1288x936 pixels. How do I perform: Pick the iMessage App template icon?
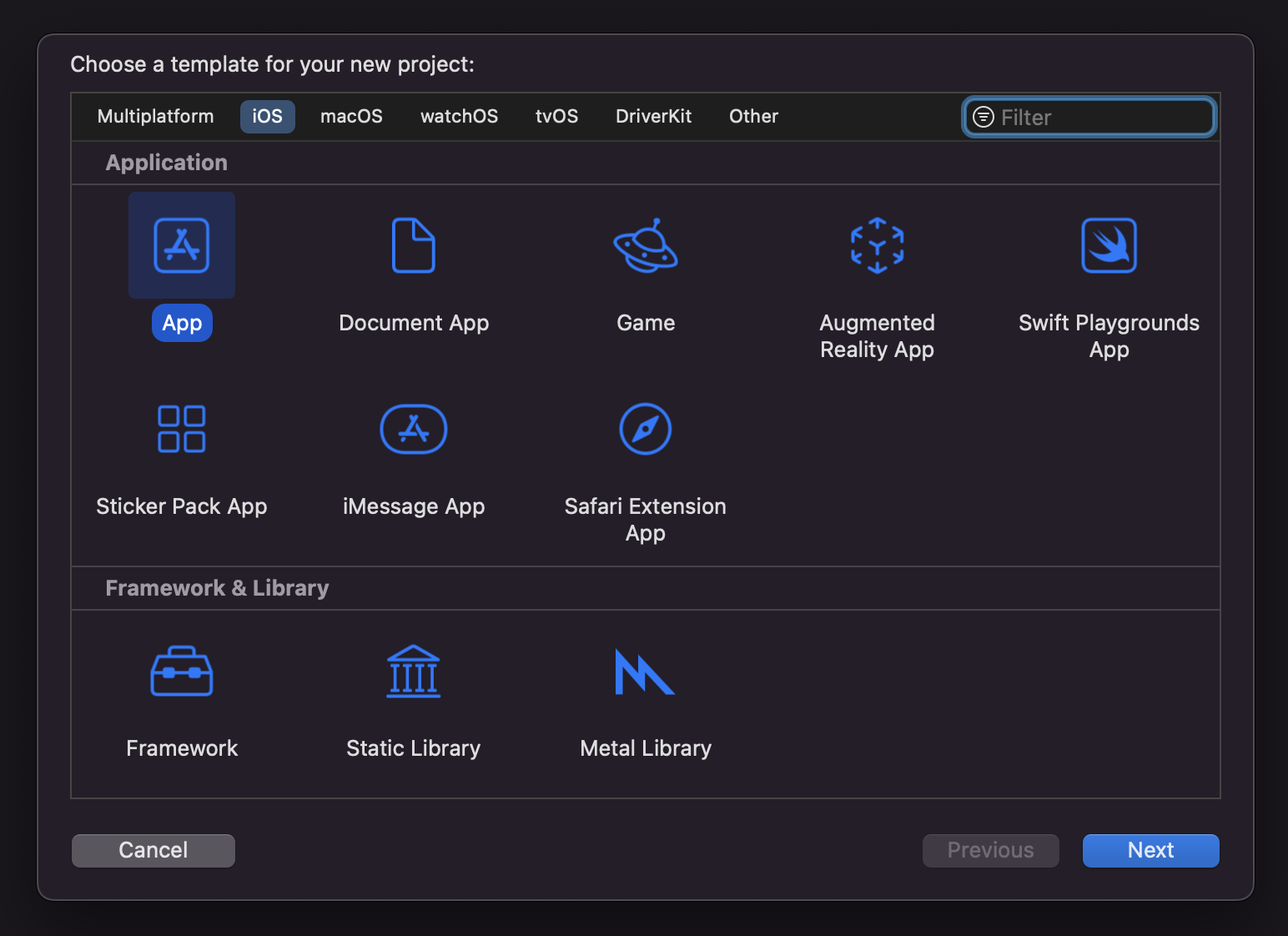pos(414,429)
